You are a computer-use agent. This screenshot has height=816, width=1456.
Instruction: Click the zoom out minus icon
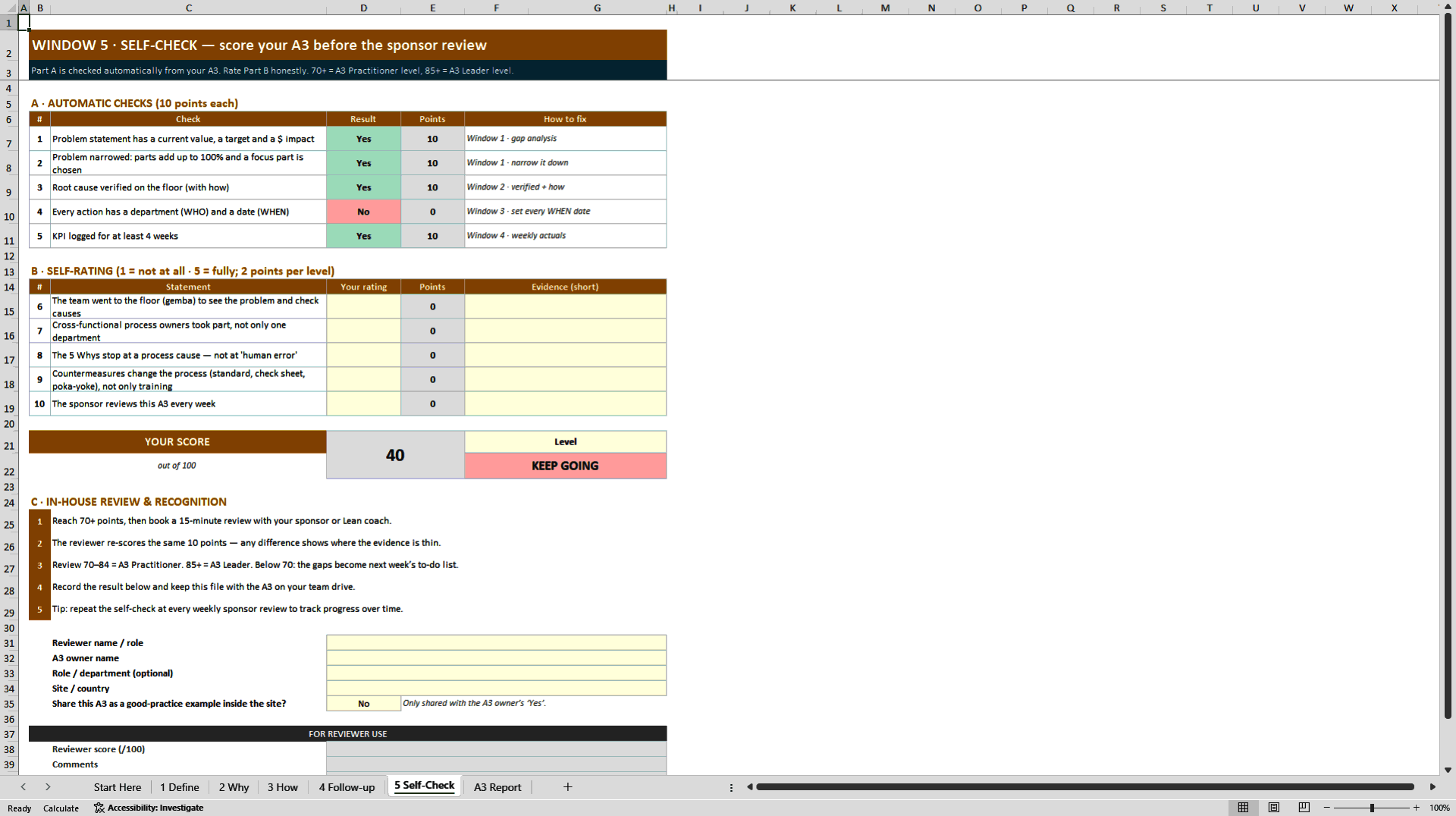click(1327, 808)
